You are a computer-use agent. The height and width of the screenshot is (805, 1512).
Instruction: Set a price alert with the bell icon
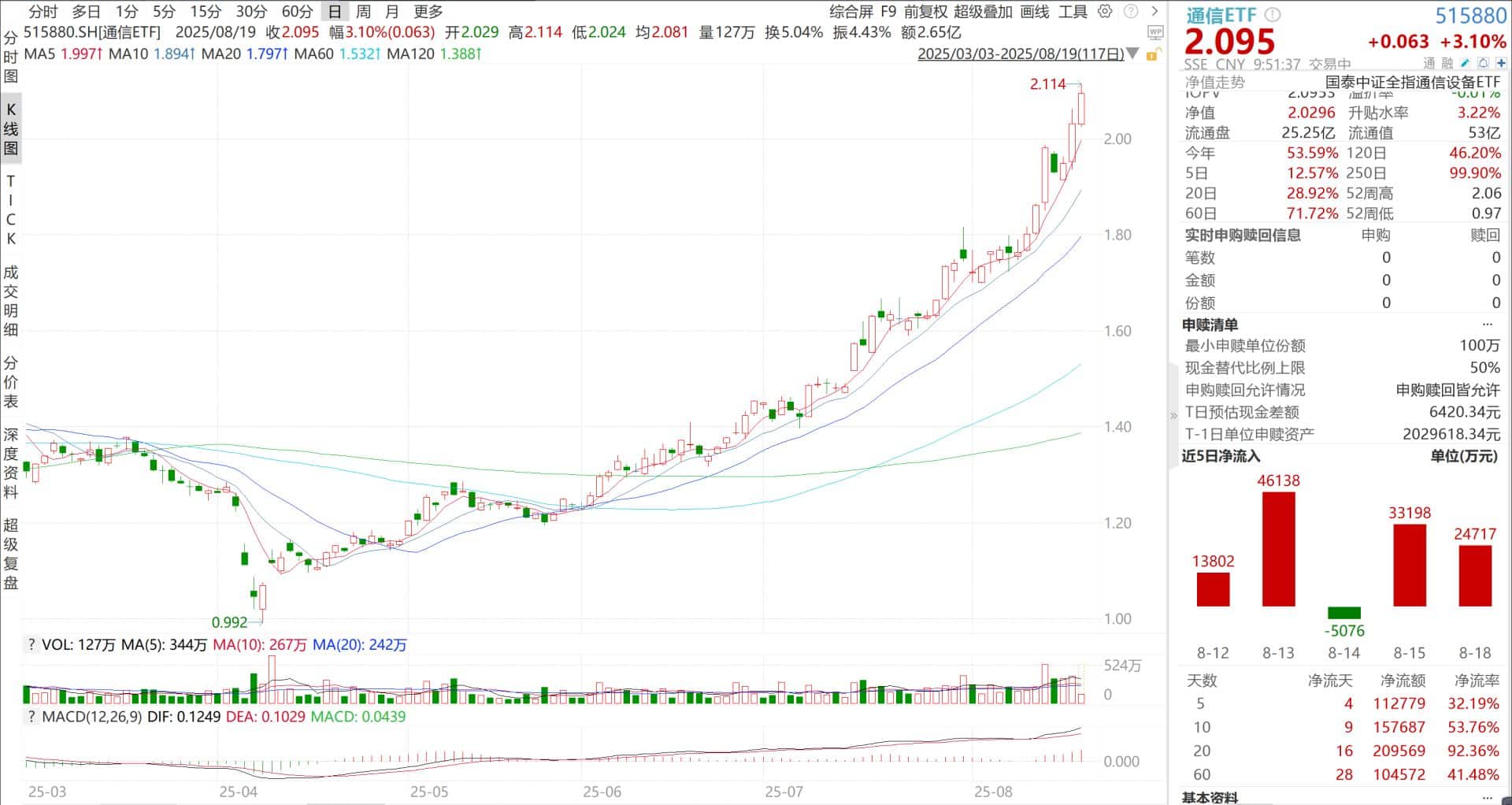(1483, 63)
